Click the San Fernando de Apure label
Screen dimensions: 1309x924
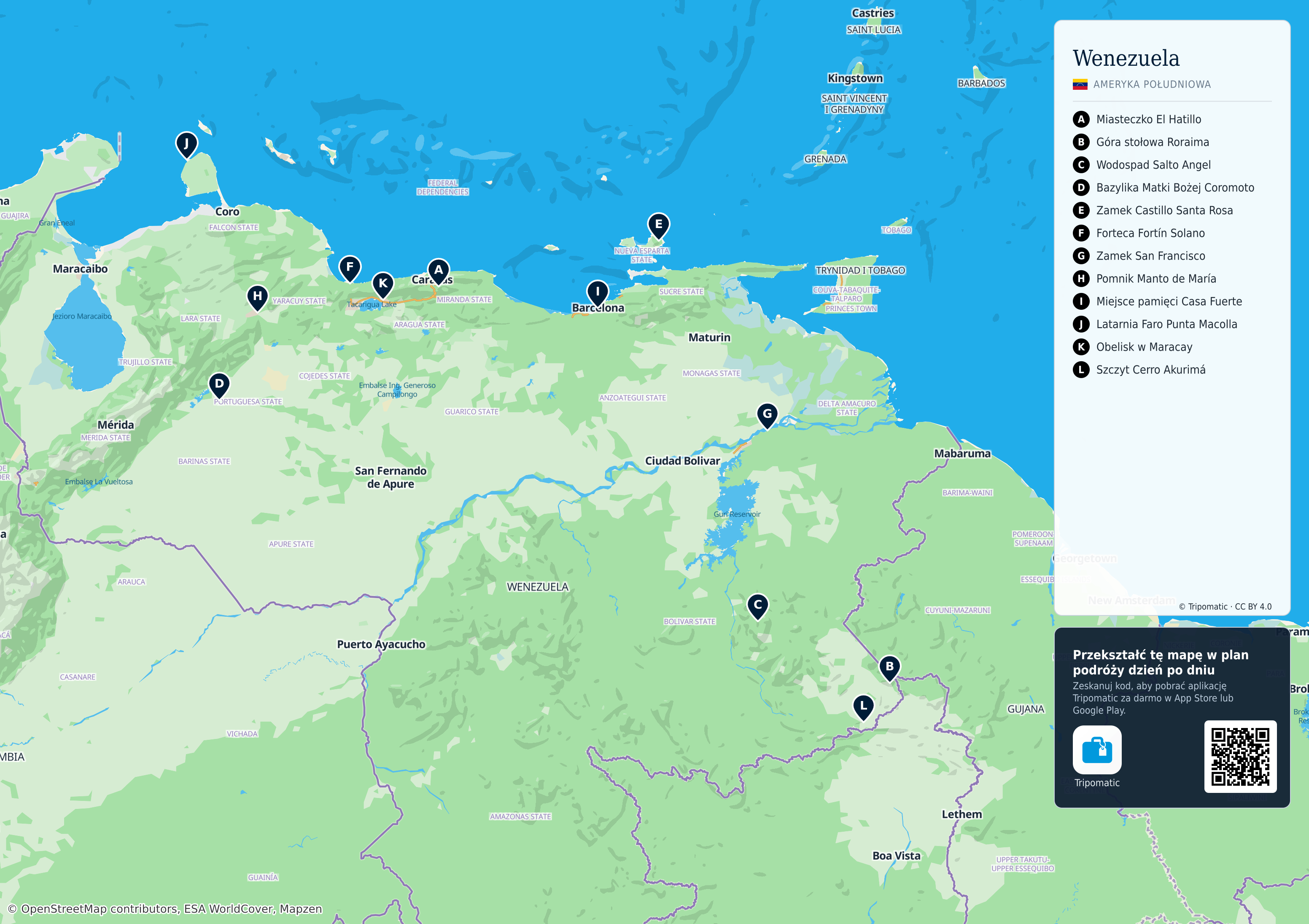point(391,477)
